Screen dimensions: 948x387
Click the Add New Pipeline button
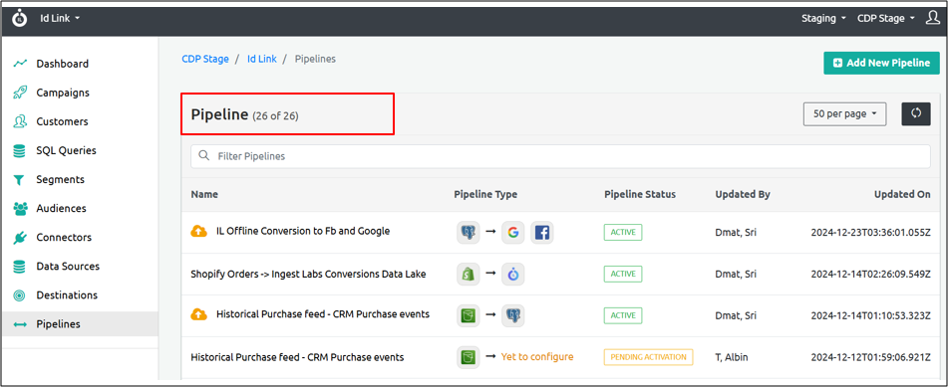tap(881, 63)
